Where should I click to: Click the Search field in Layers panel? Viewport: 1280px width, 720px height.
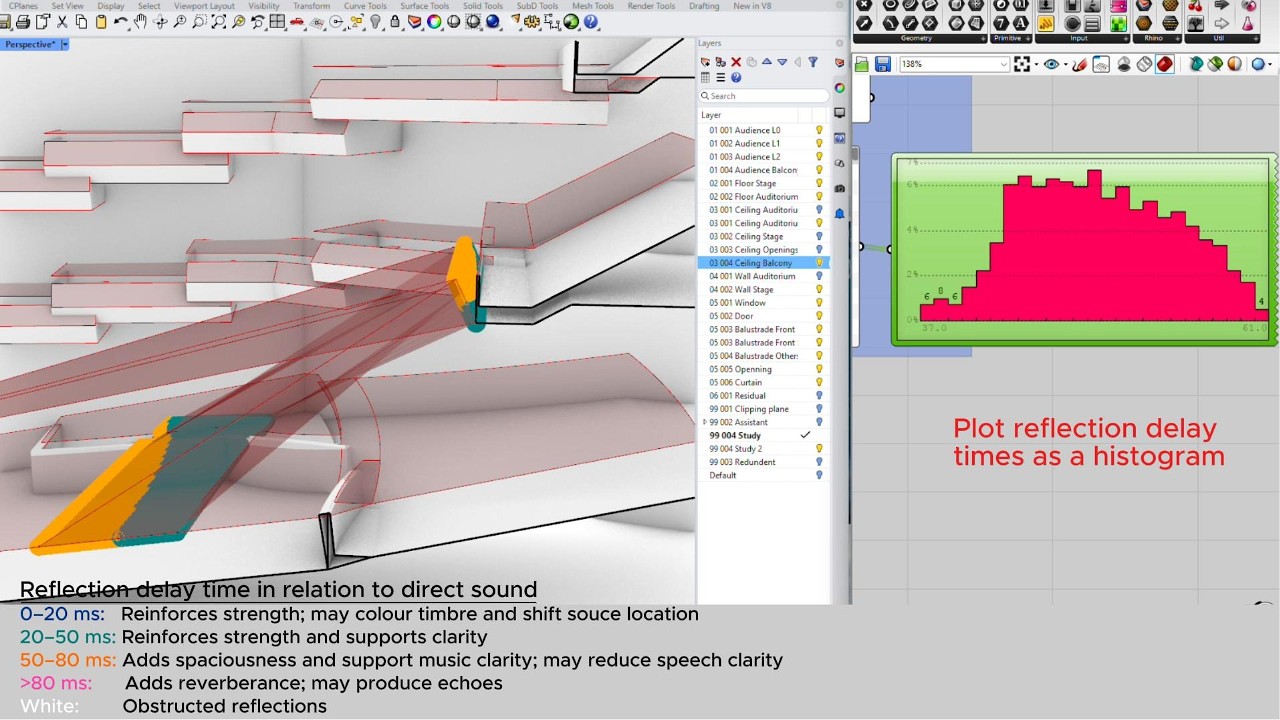pyautogui.click(x=764, y=96)
